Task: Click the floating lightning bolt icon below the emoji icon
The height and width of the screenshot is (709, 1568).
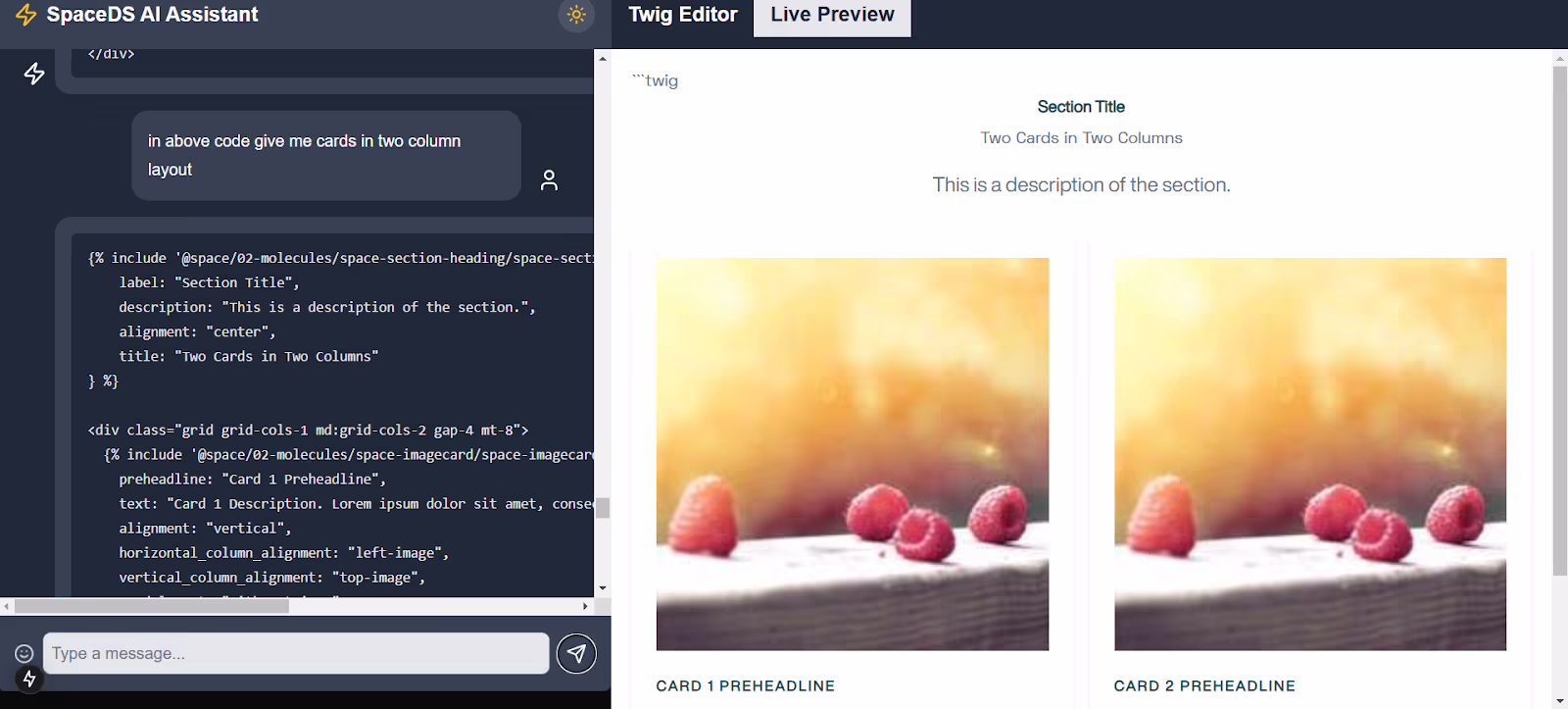Action: click(29, 679)
